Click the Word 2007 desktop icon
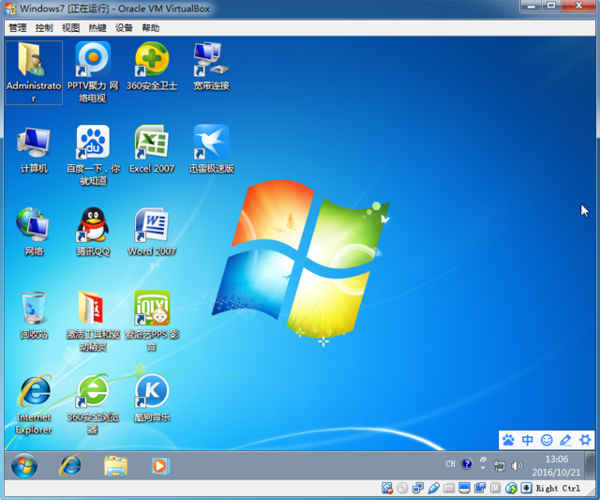The image size is (600, 500). pos(151,226)
